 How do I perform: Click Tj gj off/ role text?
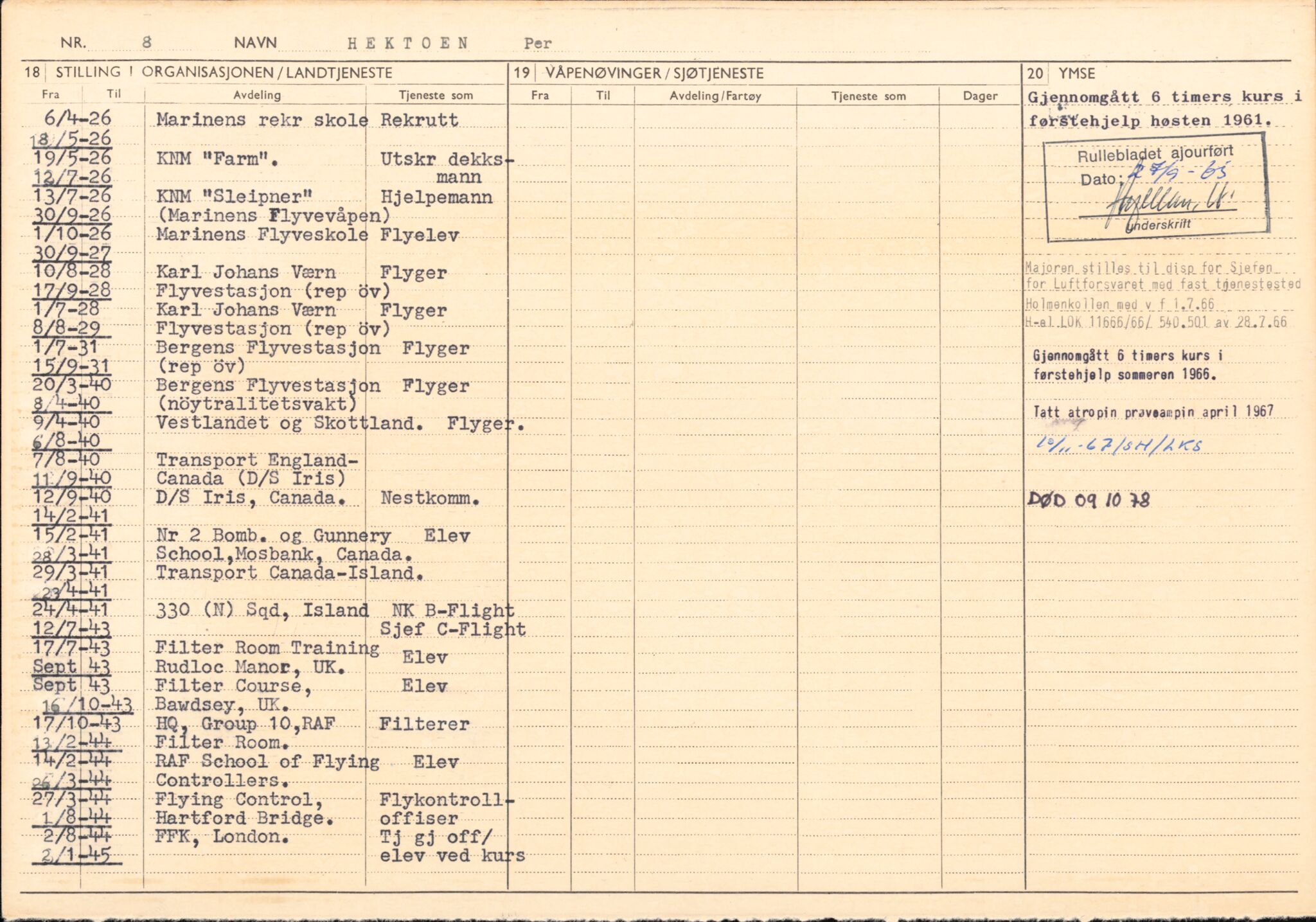(x=436, y=837)
